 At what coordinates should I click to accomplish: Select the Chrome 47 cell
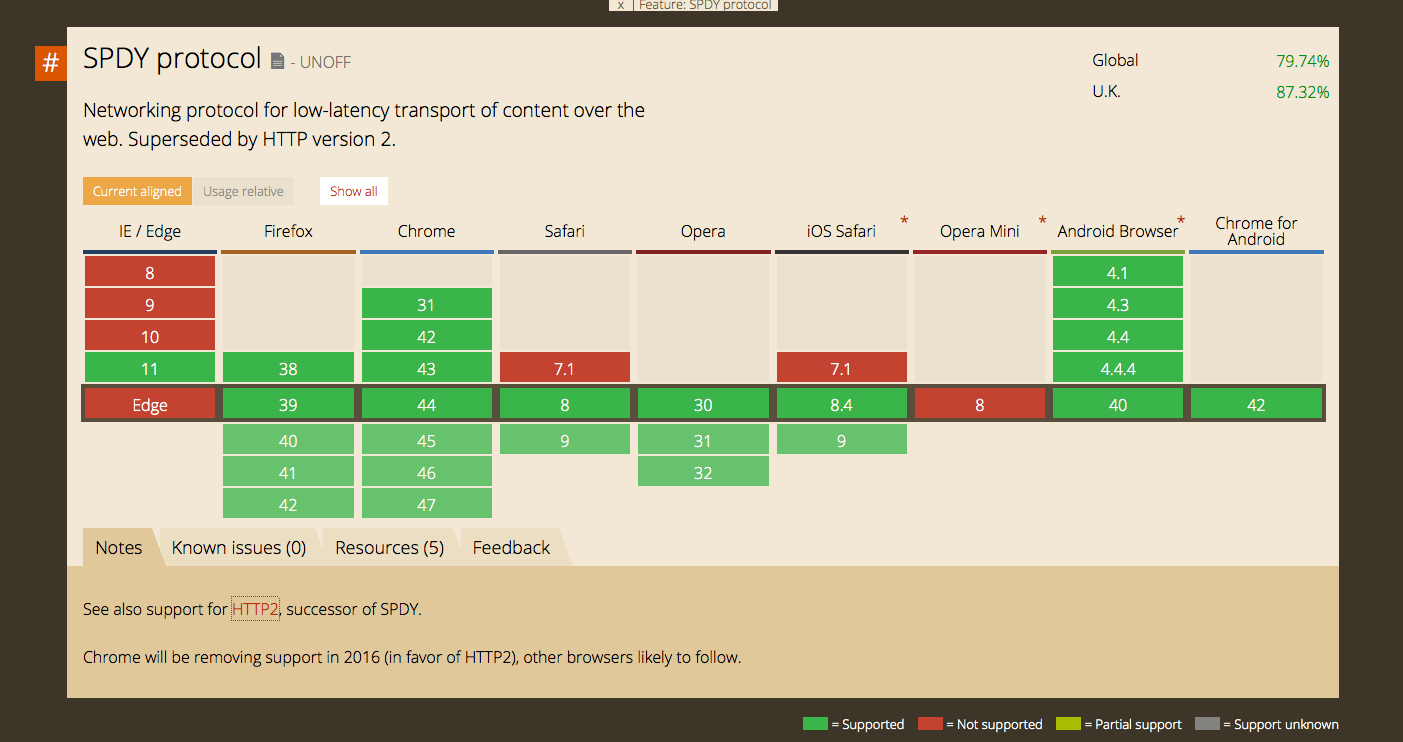click(426, 504)
